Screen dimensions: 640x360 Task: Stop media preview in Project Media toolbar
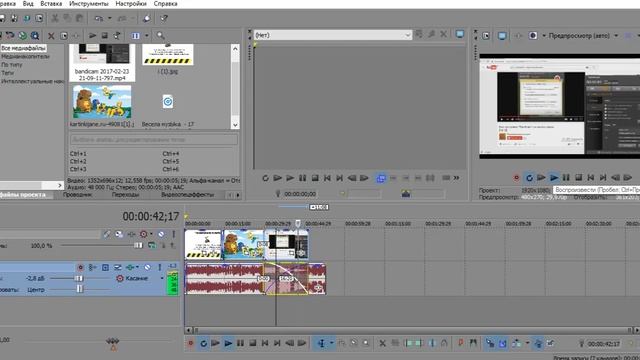tap(104, 36)
